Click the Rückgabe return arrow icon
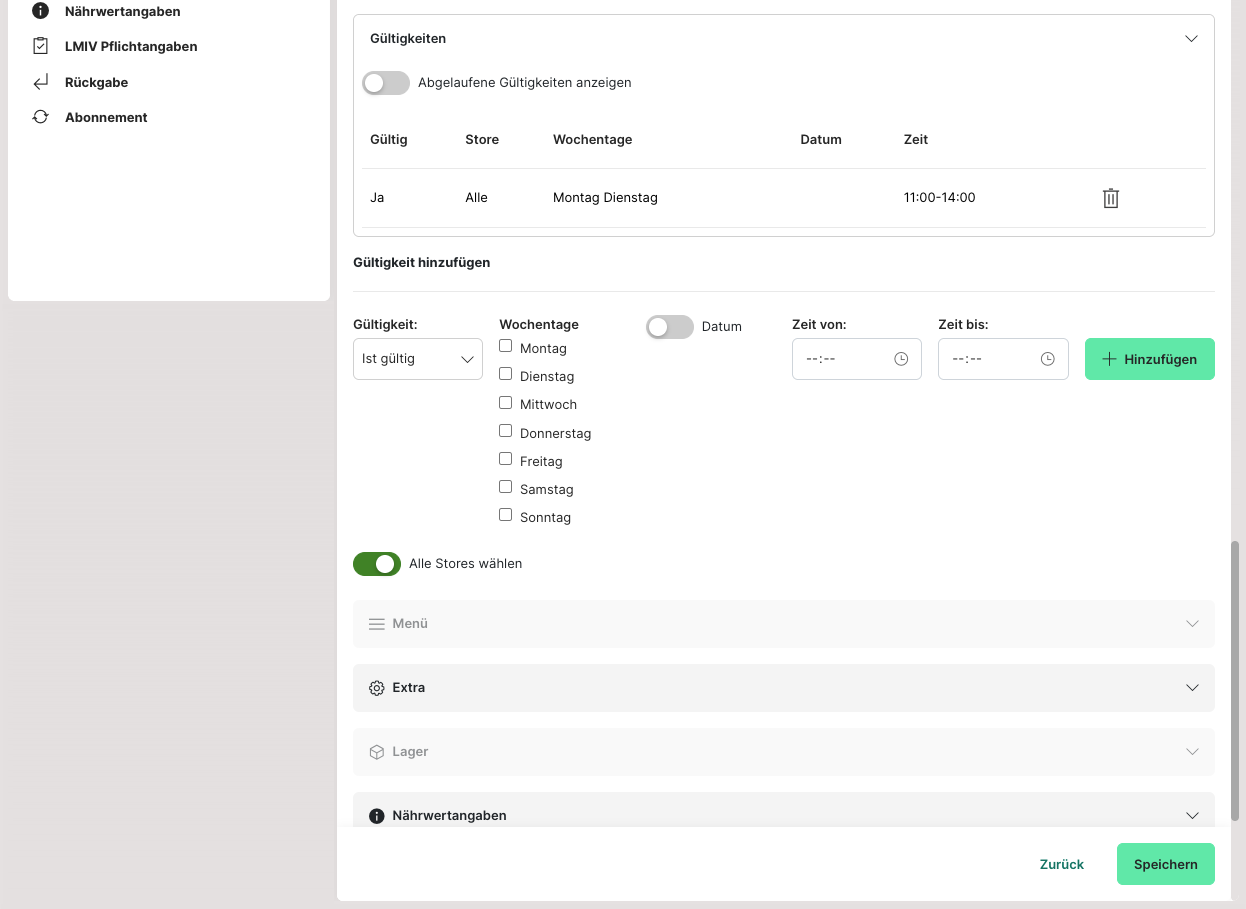This screenshot has height=909, width=1246. point(40,82)
